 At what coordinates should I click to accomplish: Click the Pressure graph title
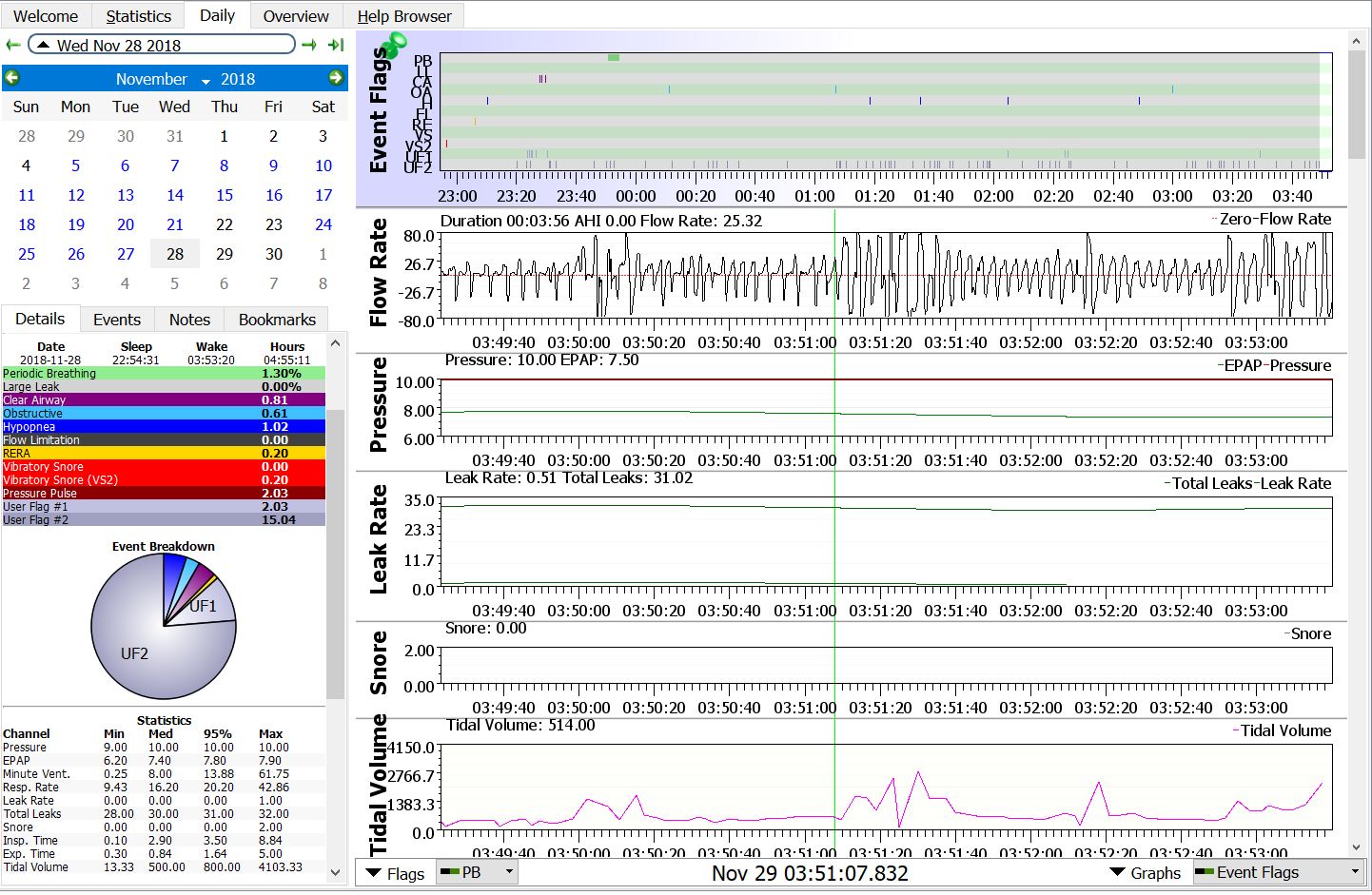click(379, 405)
